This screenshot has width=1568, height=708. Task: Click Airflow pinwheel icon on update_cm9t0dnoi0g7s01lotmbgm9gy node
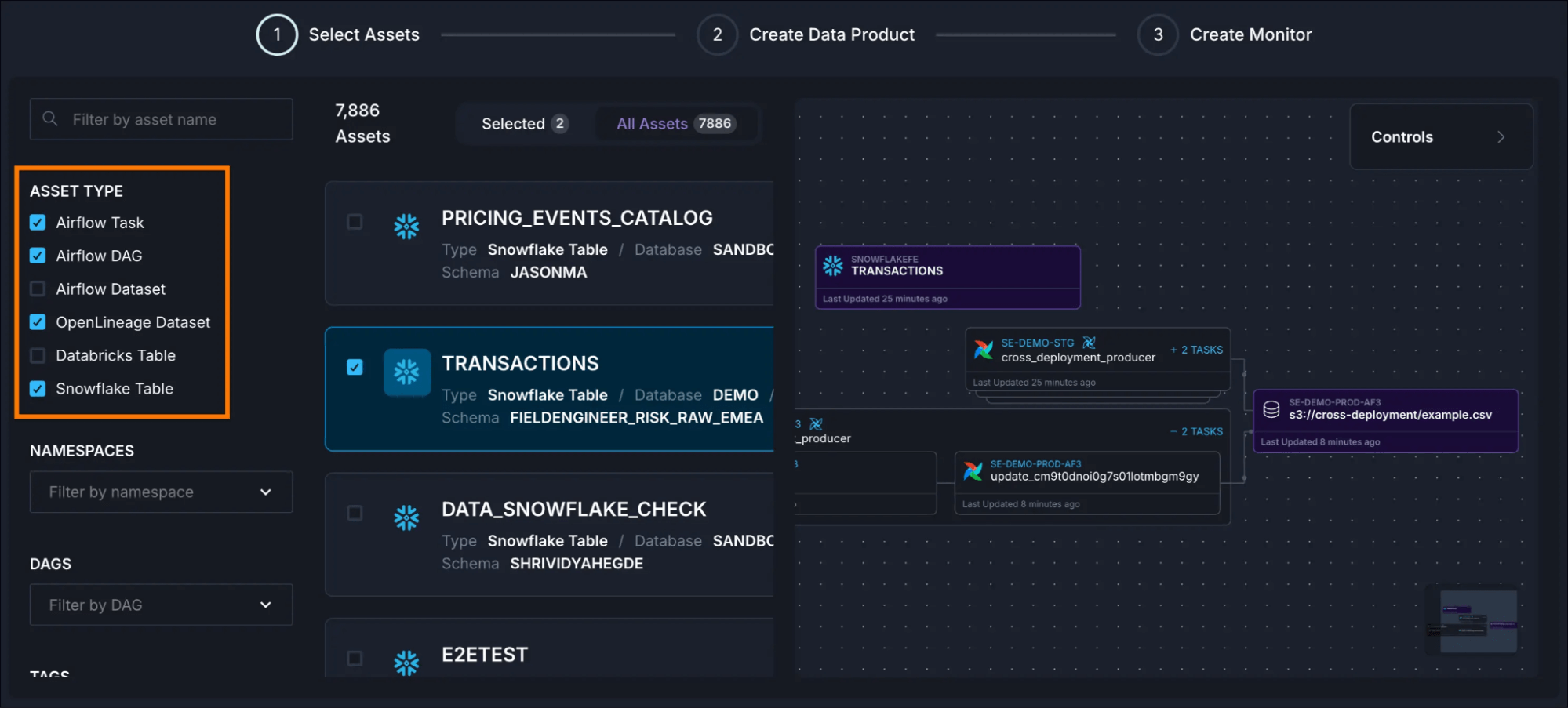tap(973, 470)
